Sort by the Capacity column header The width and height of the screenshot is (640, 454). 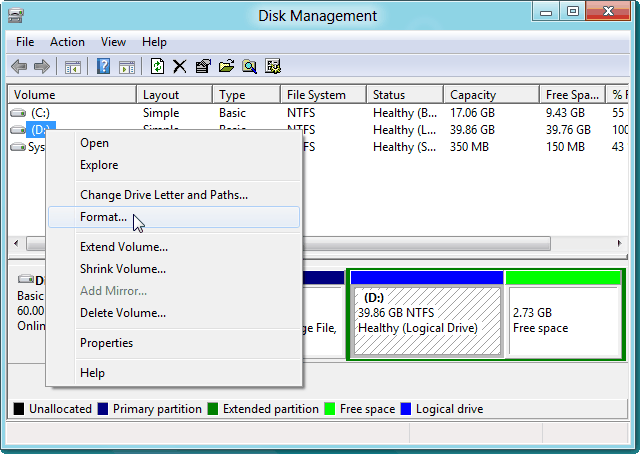tap(492, 95)
